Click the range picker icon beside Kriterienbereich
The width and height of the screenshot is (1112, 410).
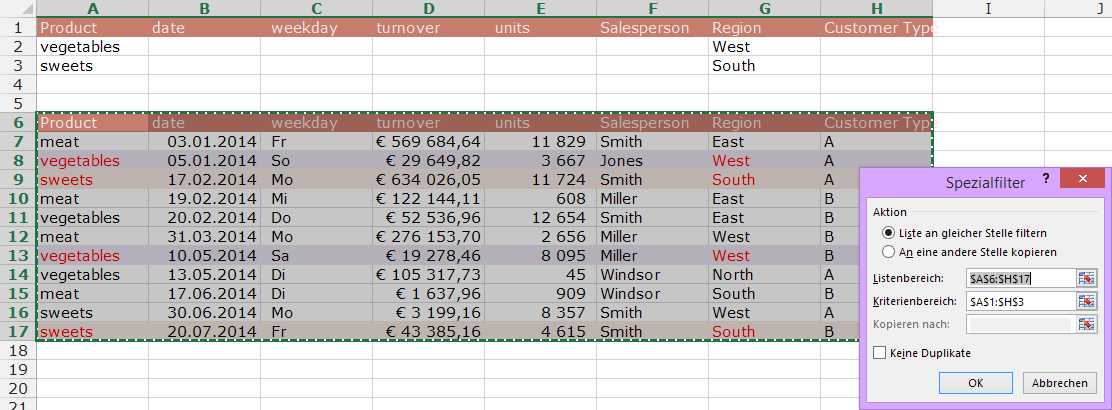coord(1086,301)
